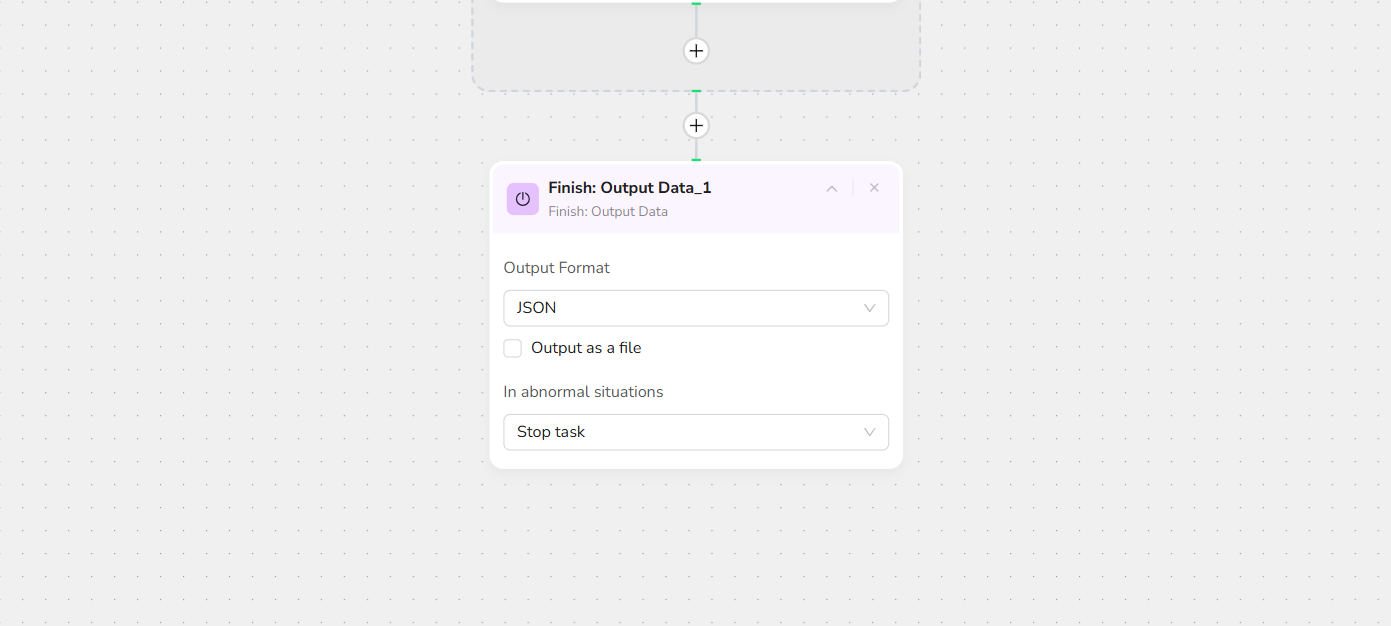The image size is (1391, 626).
Task: Click the "Output Format" field label
Action: [556, 268]
